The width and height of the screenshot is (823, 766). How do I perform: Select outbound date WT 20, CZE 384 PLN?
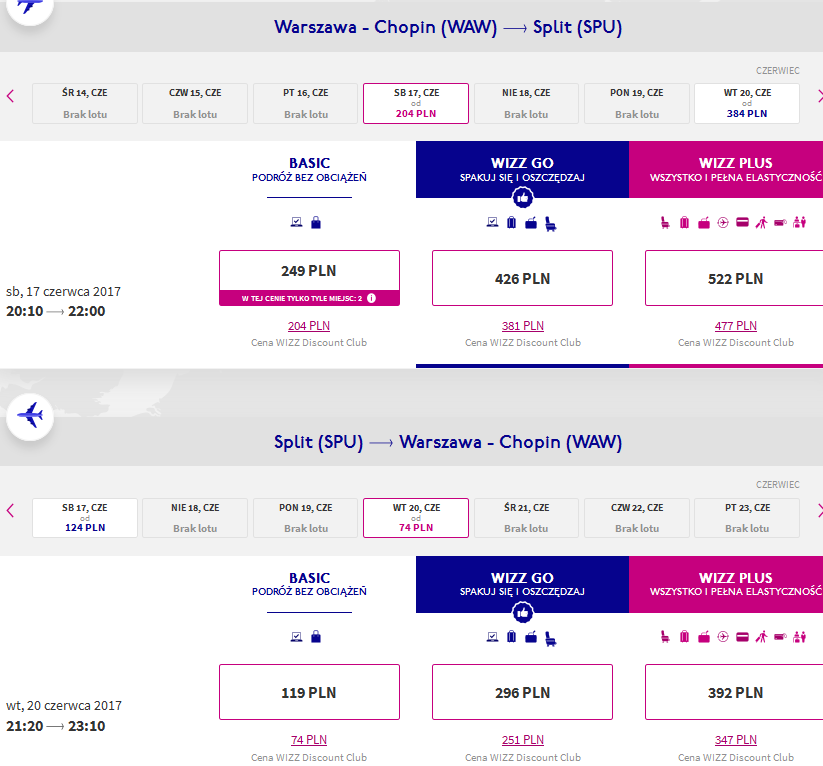pyautogui.click(x=747, y=103)
